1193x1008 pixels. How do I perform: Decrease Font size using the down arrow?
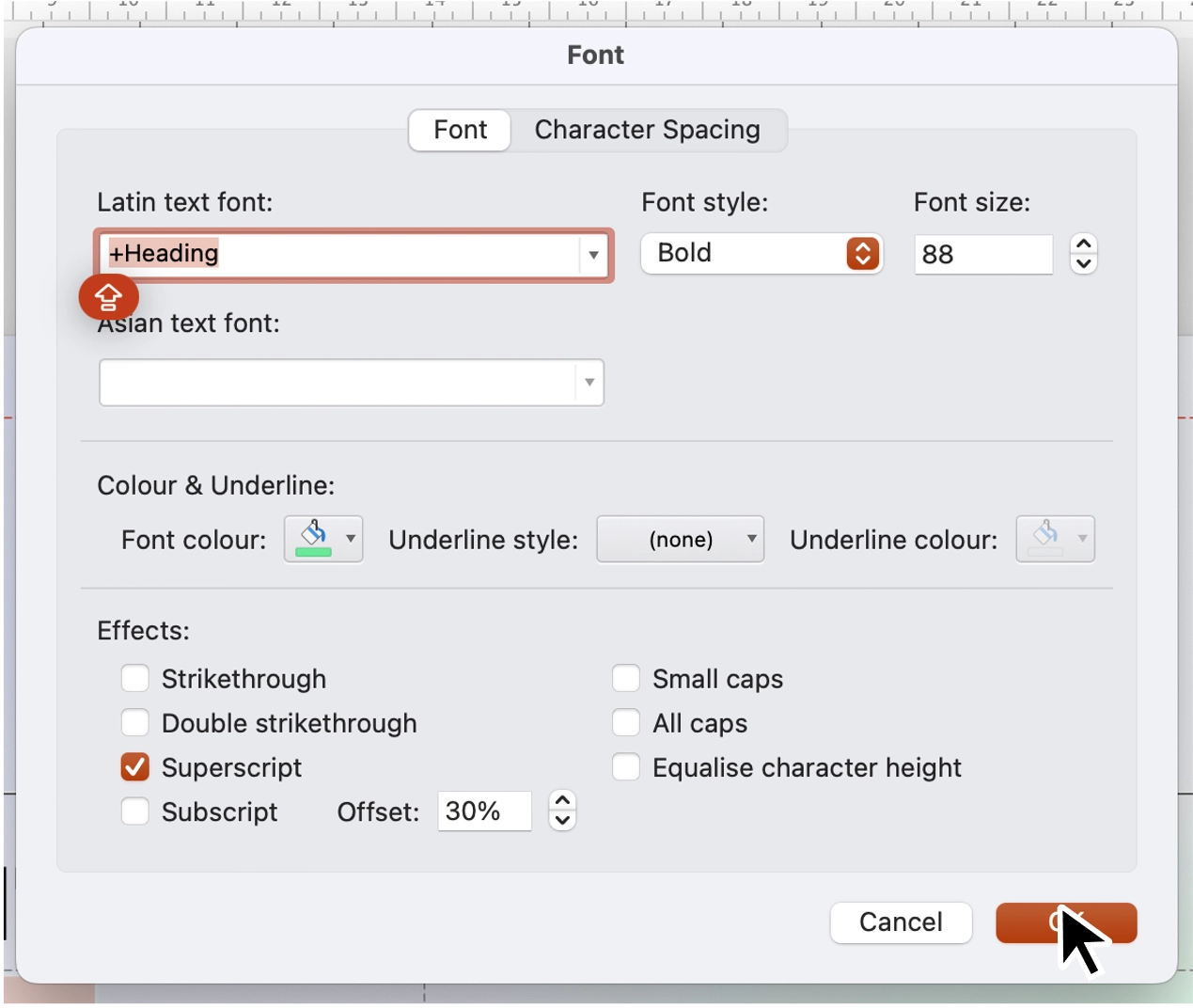point(1083,264)
